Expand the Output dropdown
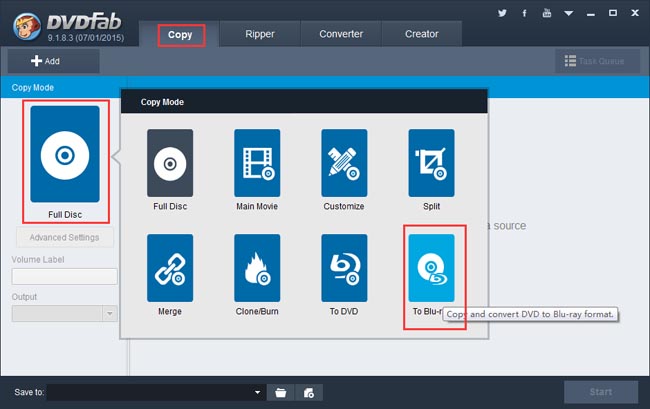 (110, 314)
